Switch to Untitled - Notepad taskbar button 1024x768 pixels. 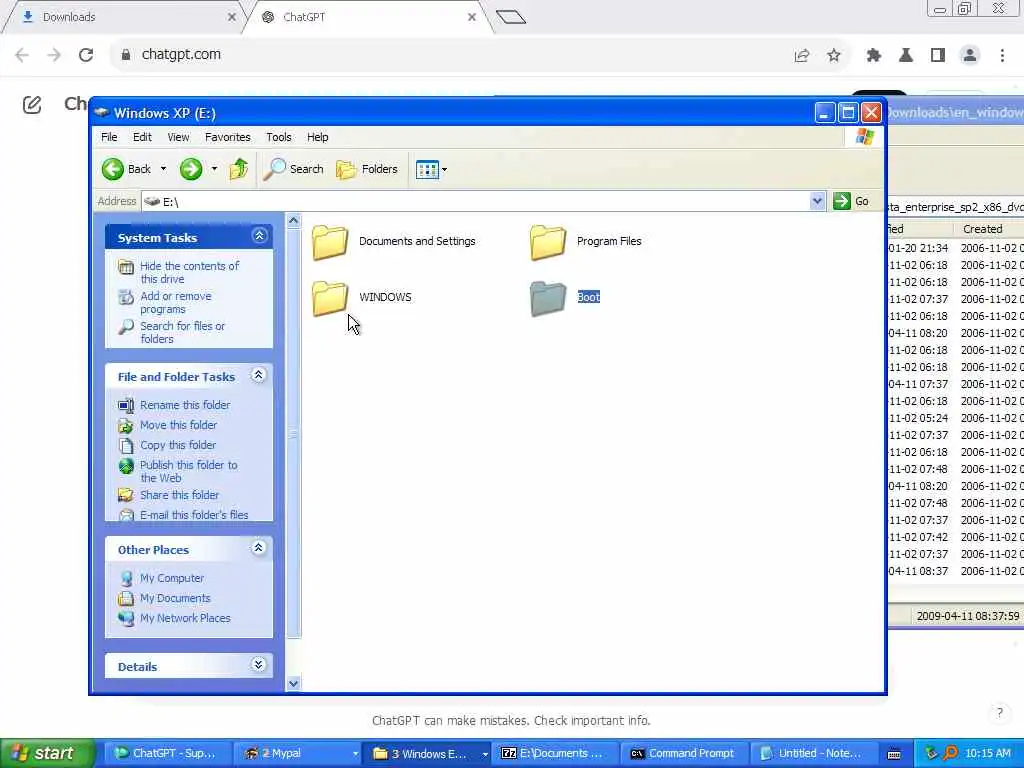tap(812, 754)
